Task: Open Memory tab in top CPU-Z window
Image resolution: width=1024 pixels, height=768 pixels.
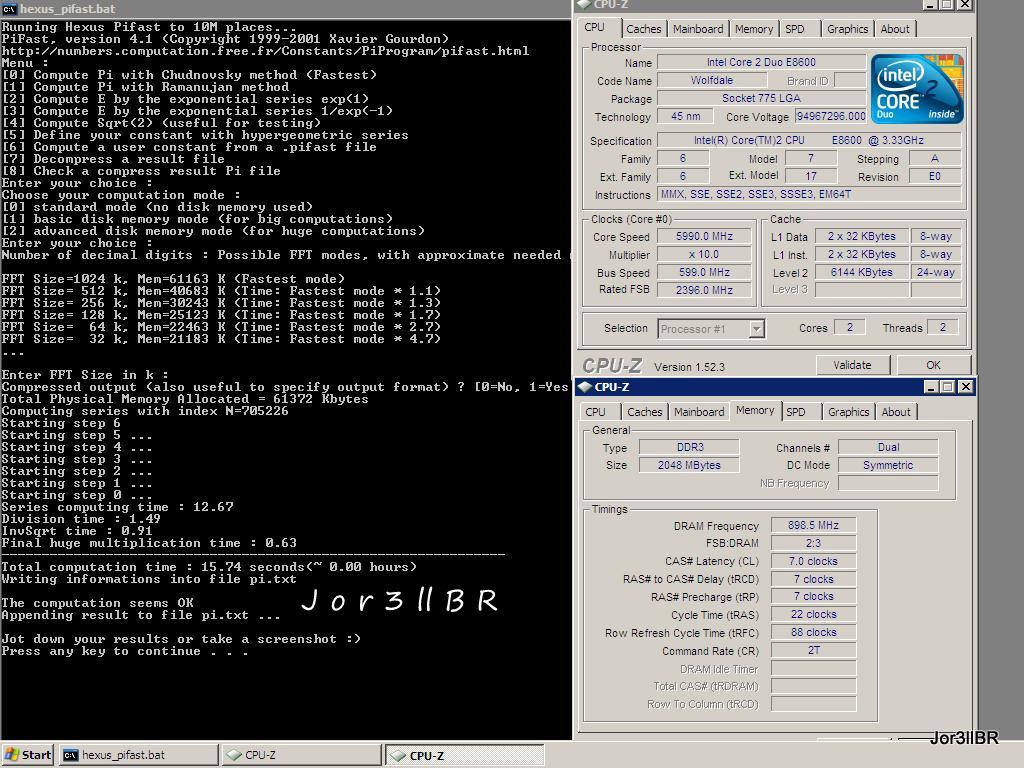Action: point(754,29)
